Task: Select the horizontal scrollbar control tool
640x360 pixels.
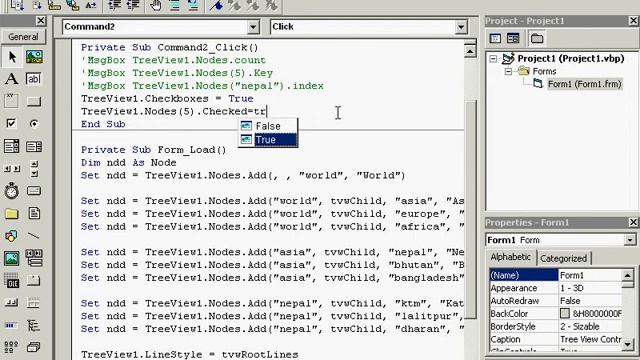Action: 11,168
